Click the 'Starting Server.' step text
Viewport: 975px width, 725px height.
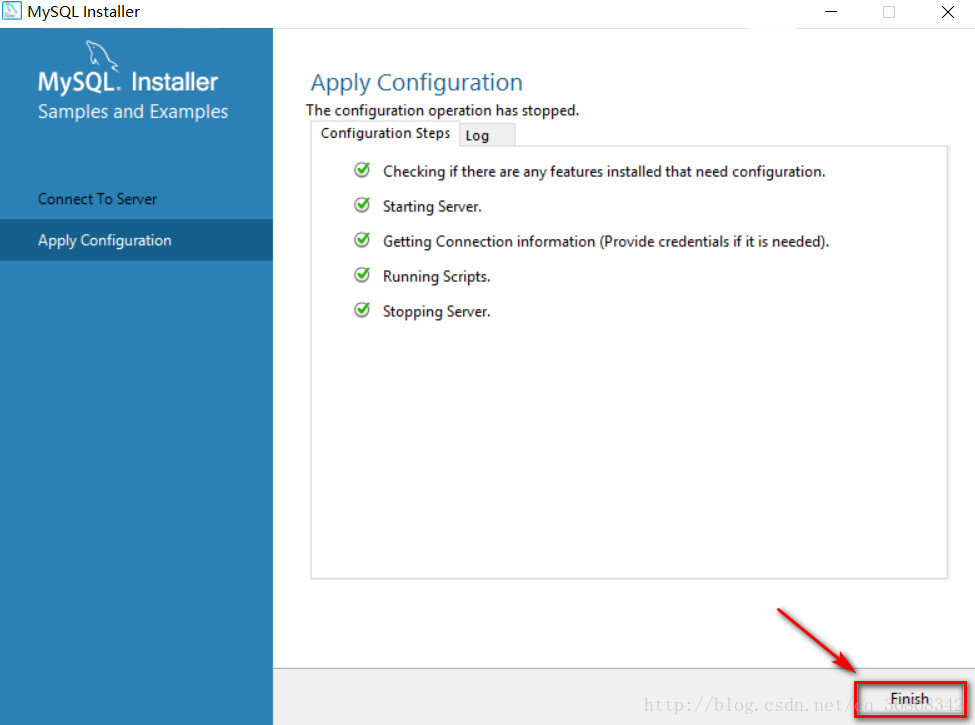(x=432, y=206)
